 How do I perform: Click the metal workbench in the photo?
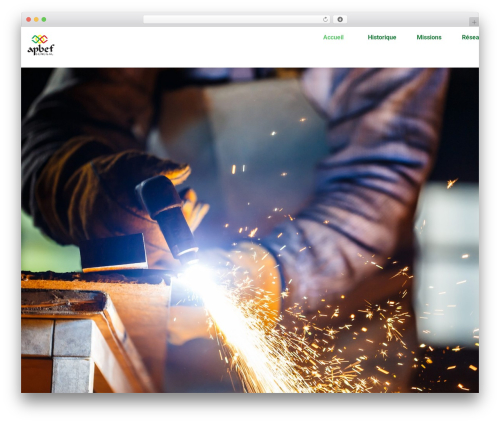coord(83,333)
